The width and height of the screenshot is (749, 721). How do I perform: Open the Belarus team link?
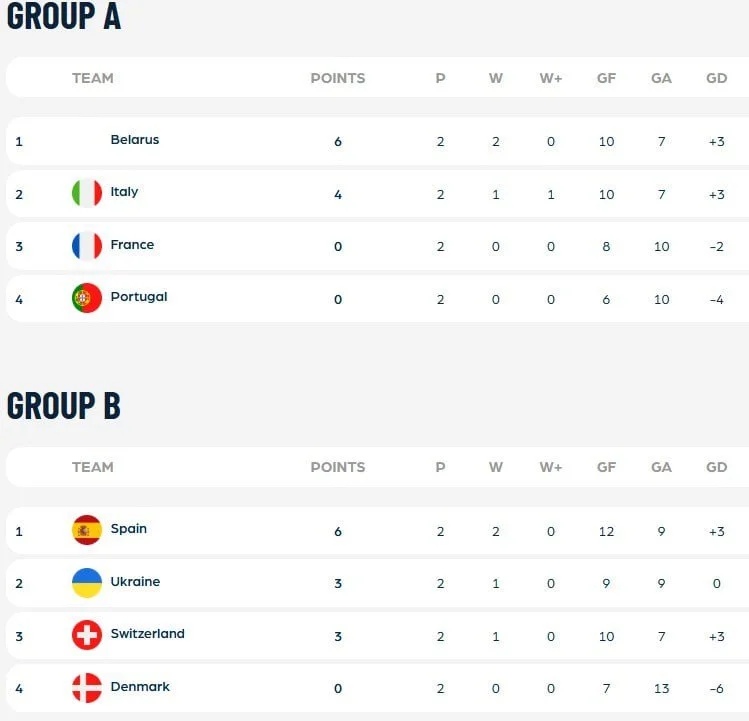[135, 140]
